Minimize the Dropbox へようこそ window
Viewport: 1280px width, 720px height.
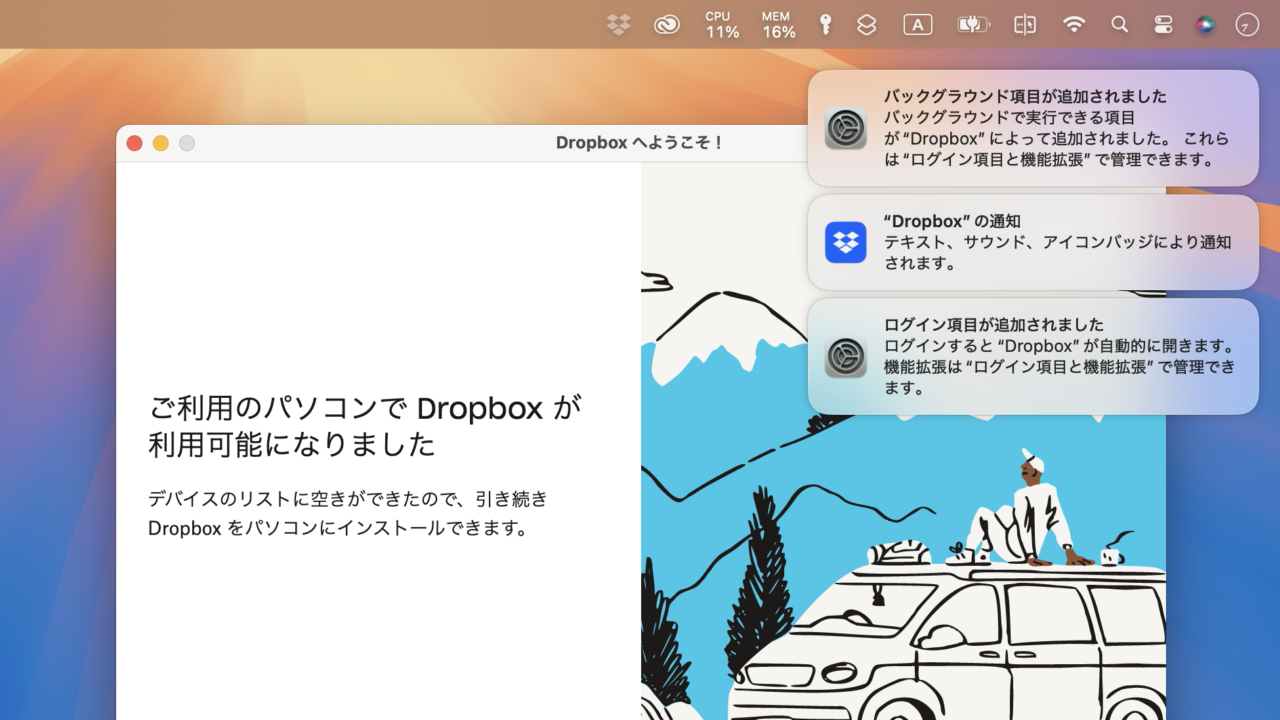pos(160,143)
